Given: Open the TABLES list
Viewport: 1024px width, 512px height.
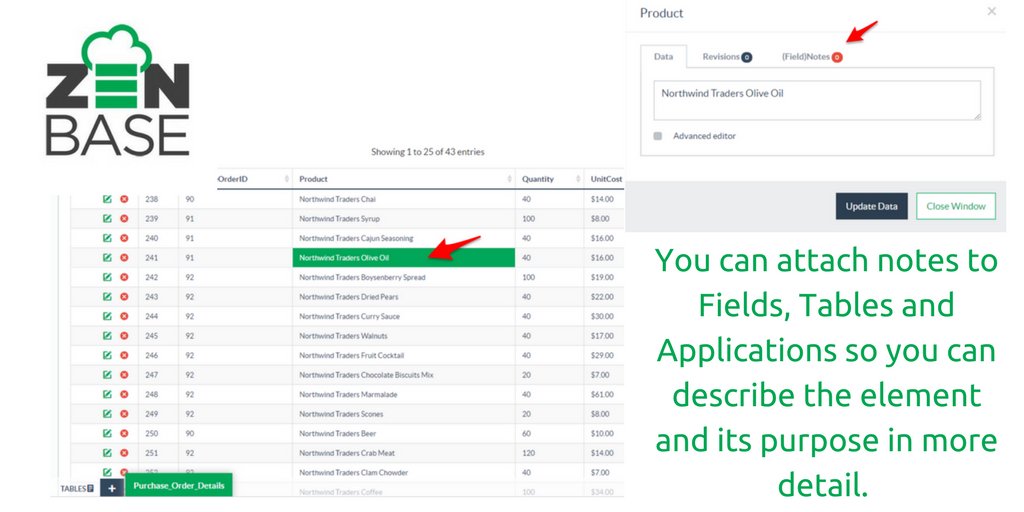Looking at the screenshot, I should pyautogui.click(x=77, y=488).
